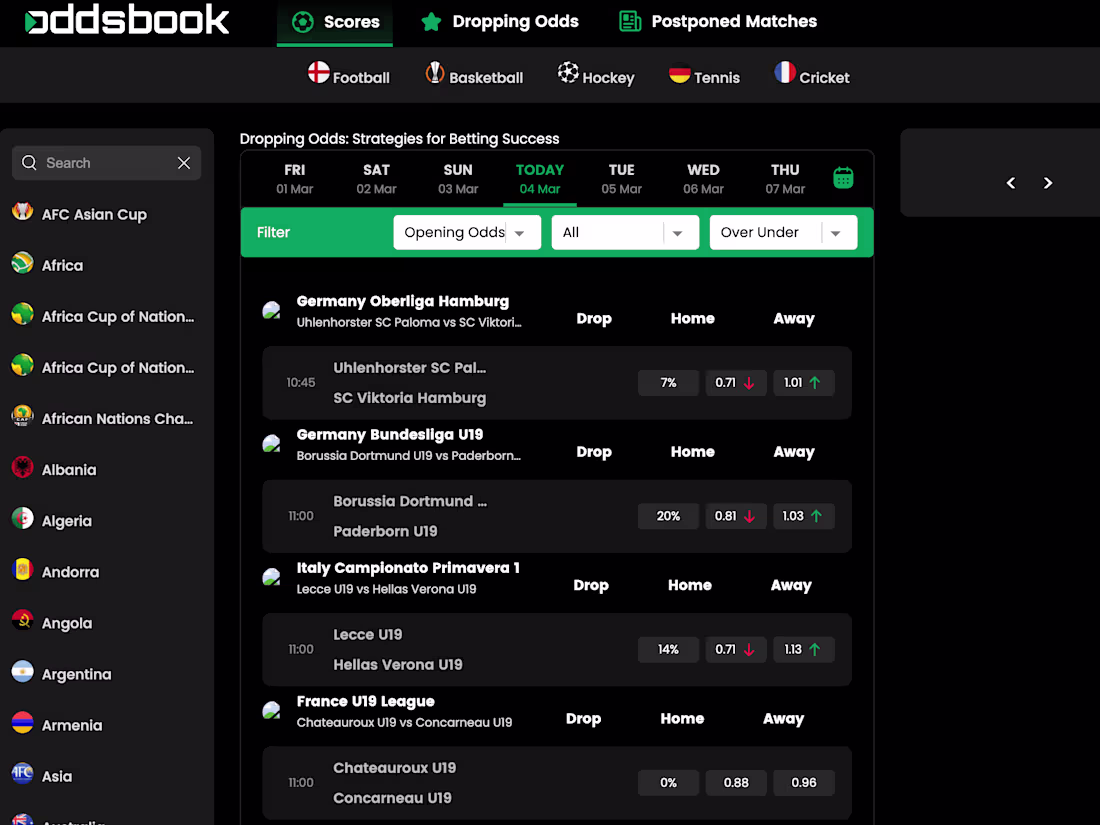Image resolution: width=1100 pixels, height=825 pixels.
Task: Switch to SUN 03 Mar date tab
Action: pos(458,179)
